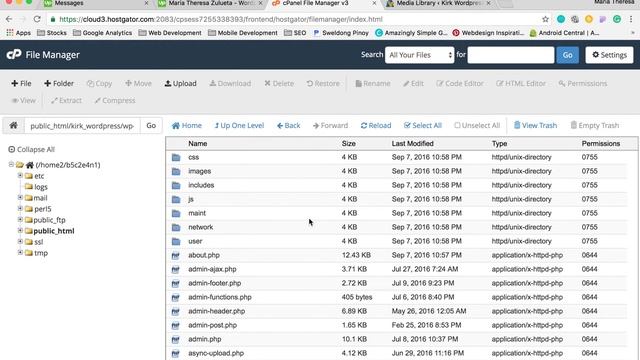Expand the tmp folder in the tree
The image size is (640, 360).
[x=20, y=253]
